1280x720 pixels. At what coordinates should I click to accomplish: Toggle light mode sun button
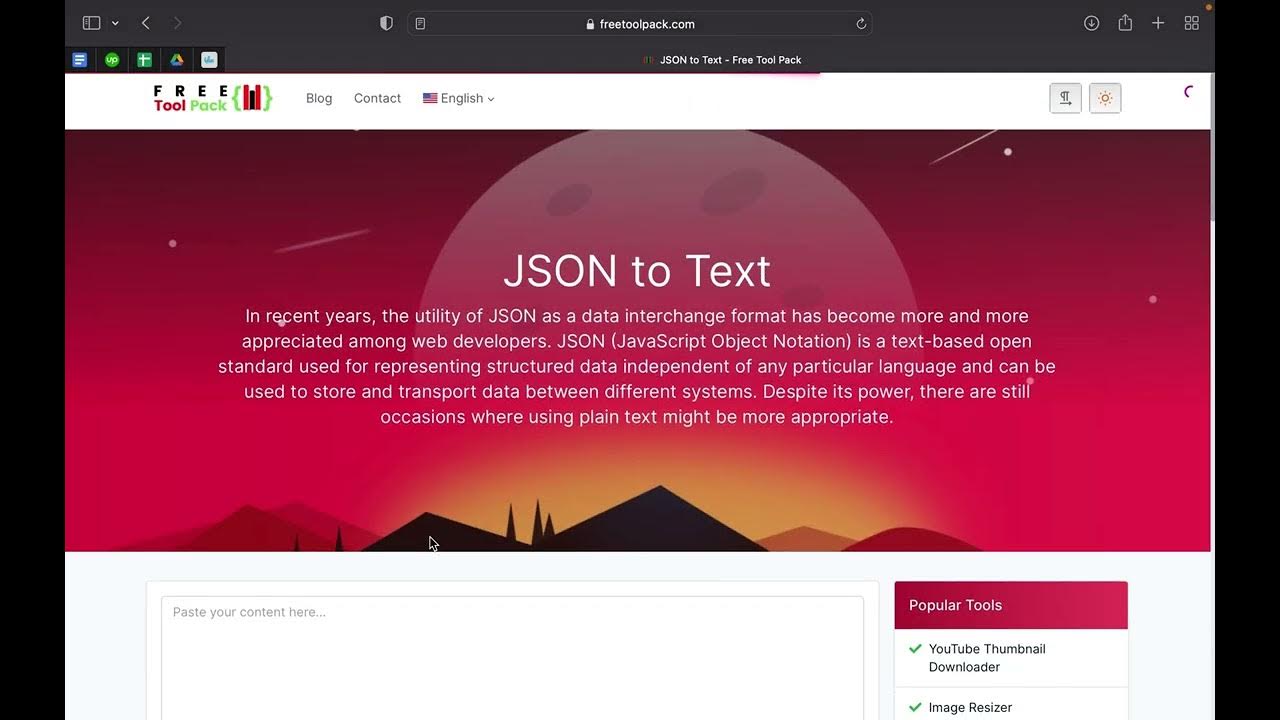[1105, 98]
